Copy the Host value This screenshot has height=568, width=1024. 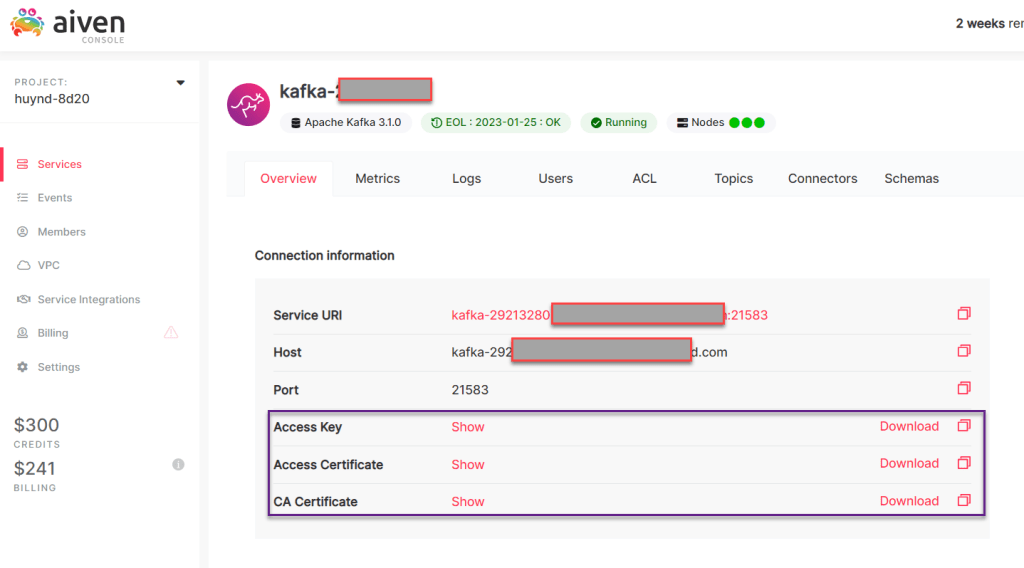pos(963,351)
